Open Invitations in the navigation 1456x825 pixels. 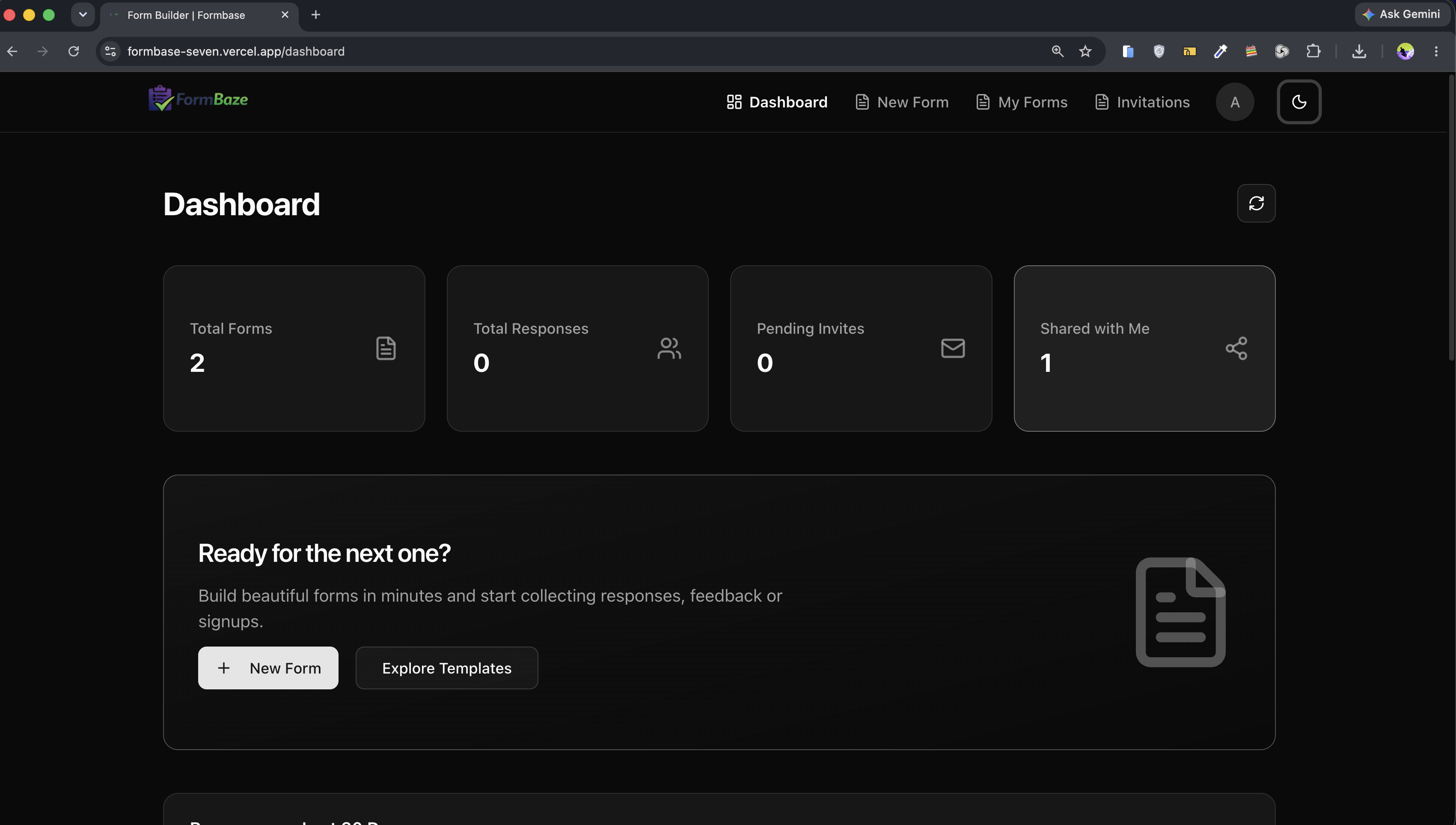tap(1143, 102)
